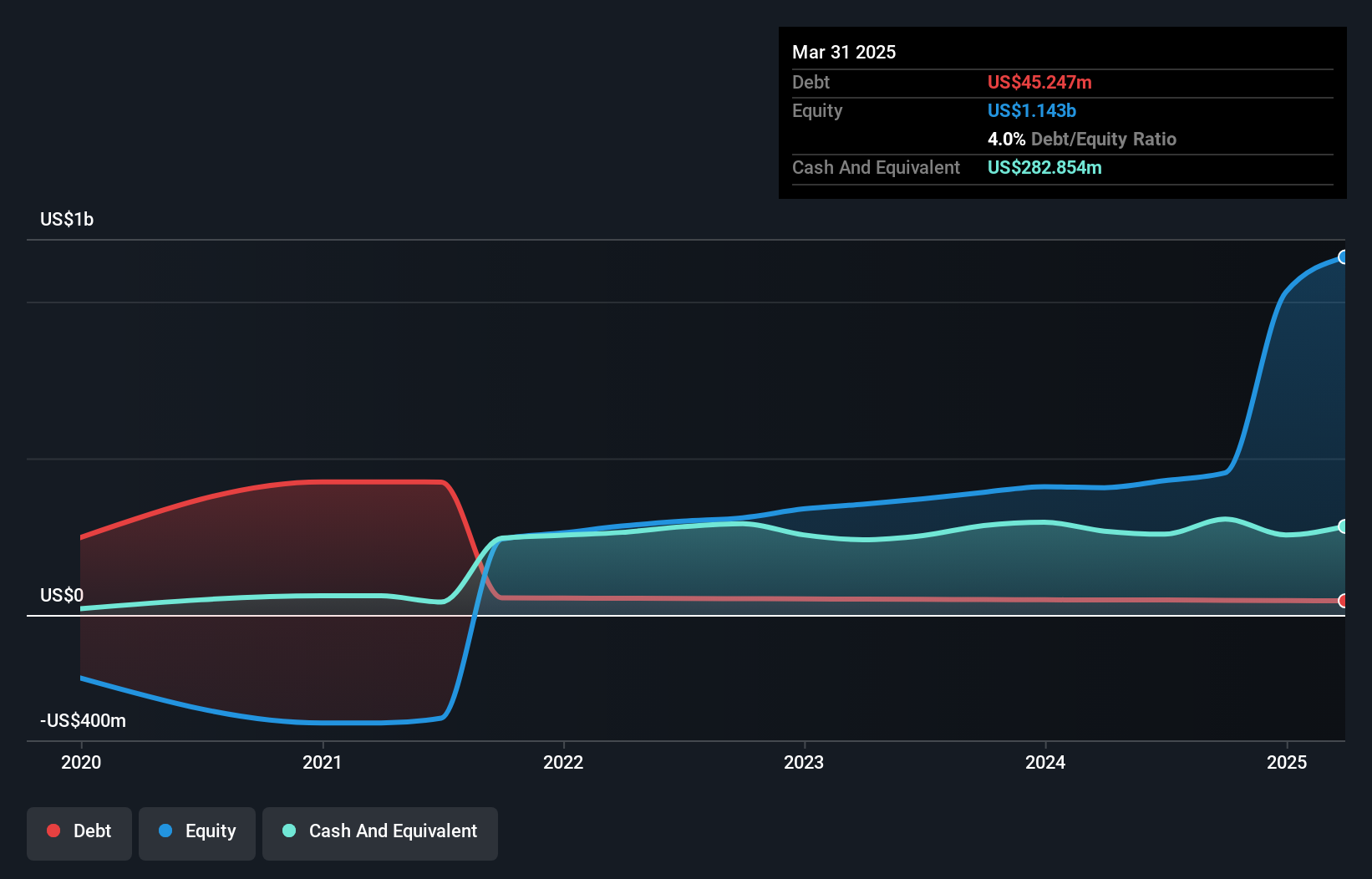1372x879 pixels.
Task: Click the 2020 x-axis label
Action: 81,762
